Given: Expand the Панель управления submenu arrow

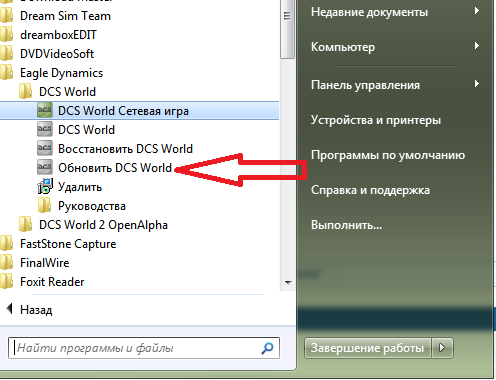Looking at the screenshot, I should pos(477,84).
